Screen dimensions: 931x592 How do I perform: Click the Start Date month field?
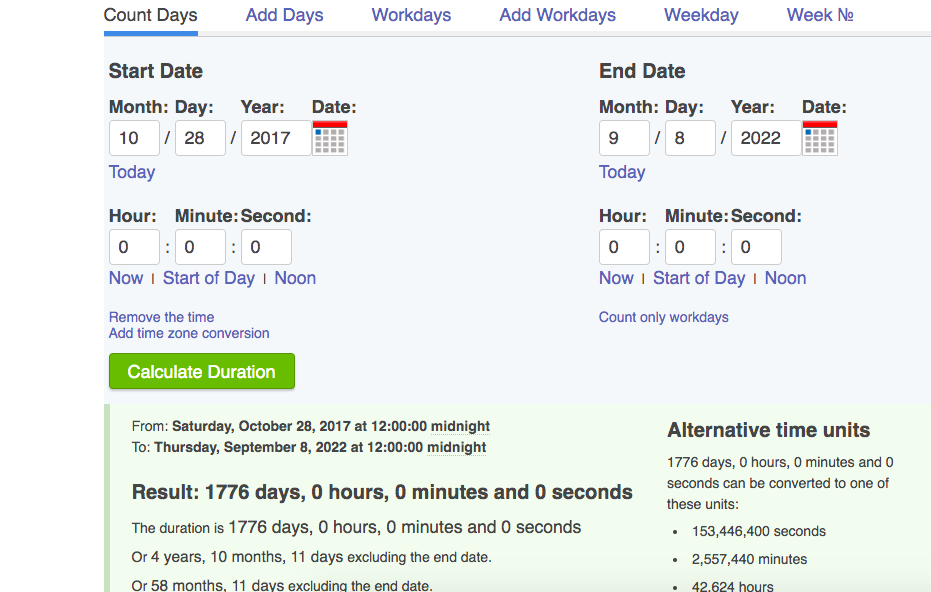134,138
